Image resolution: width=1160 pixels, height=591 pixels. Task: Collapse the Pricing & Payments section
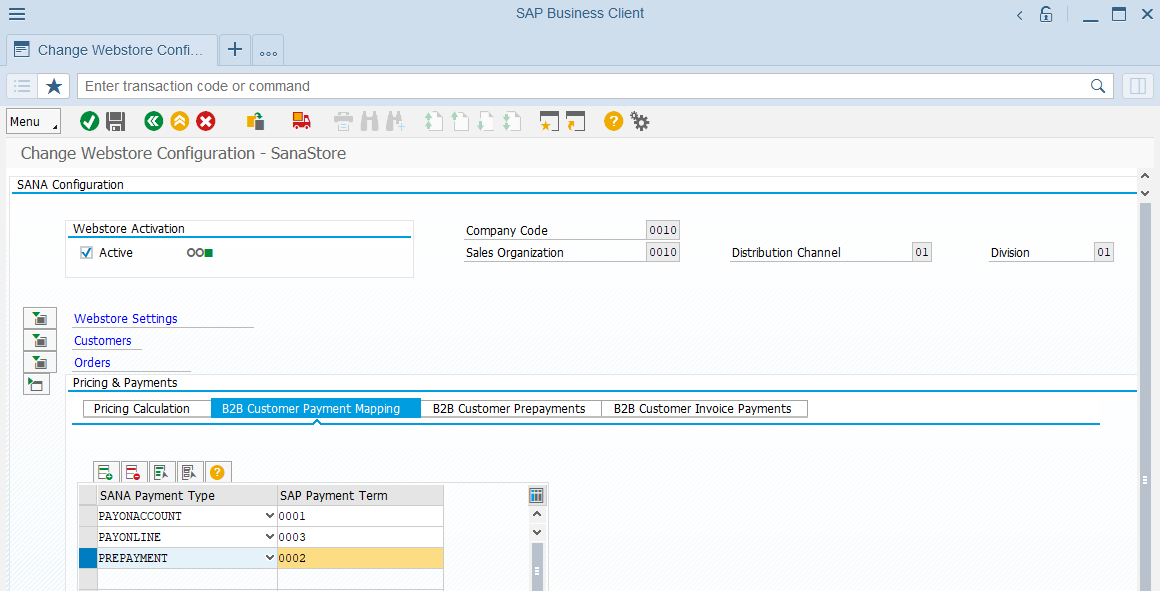36,384
